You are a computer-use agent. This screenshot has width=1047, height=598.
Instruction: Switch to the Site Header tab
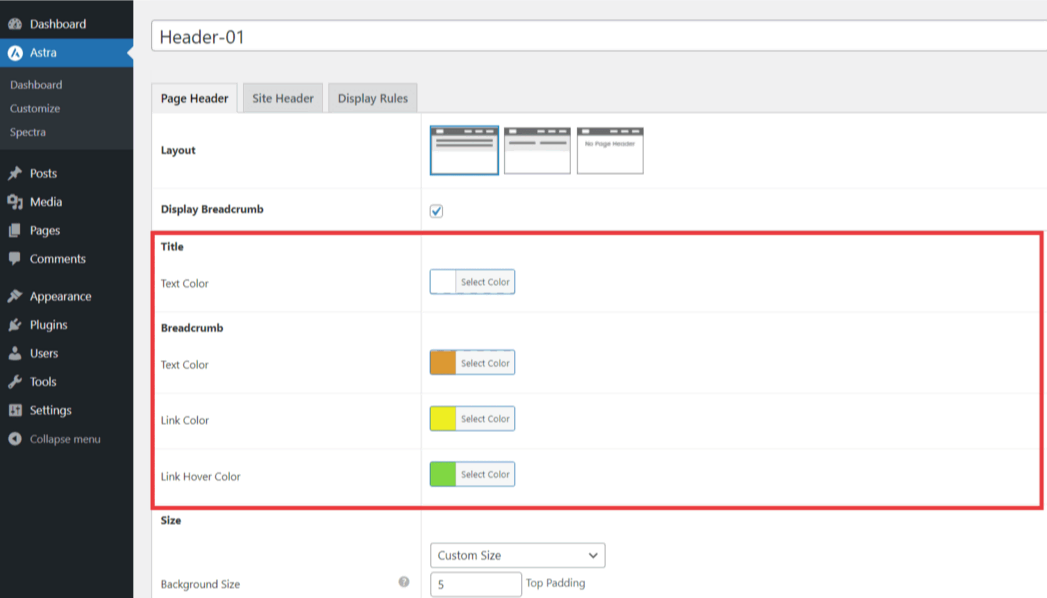[x=283, y=98]
